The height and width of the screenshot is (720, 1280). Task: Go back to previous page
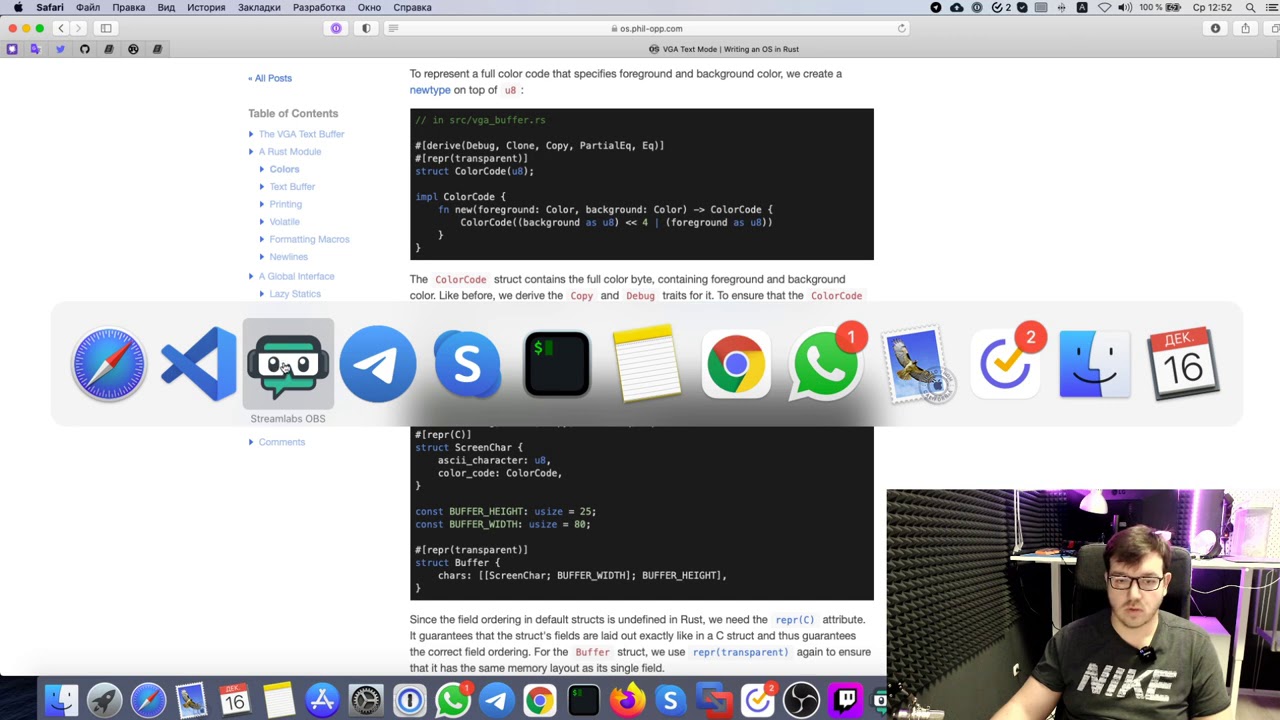(61, 28)
